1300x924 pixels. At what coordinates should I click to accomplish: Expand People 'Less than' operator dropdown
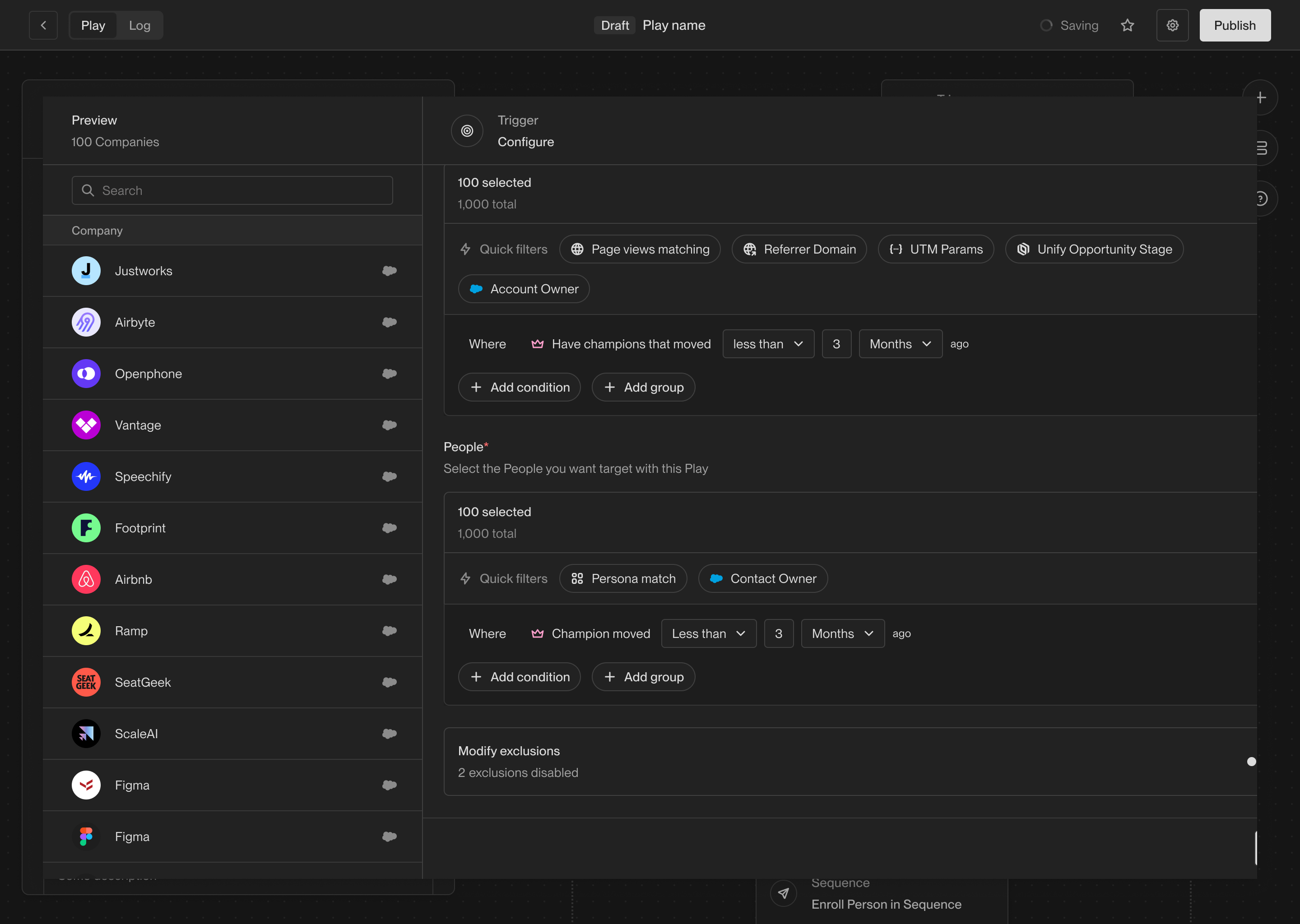(x=708, y=633)
